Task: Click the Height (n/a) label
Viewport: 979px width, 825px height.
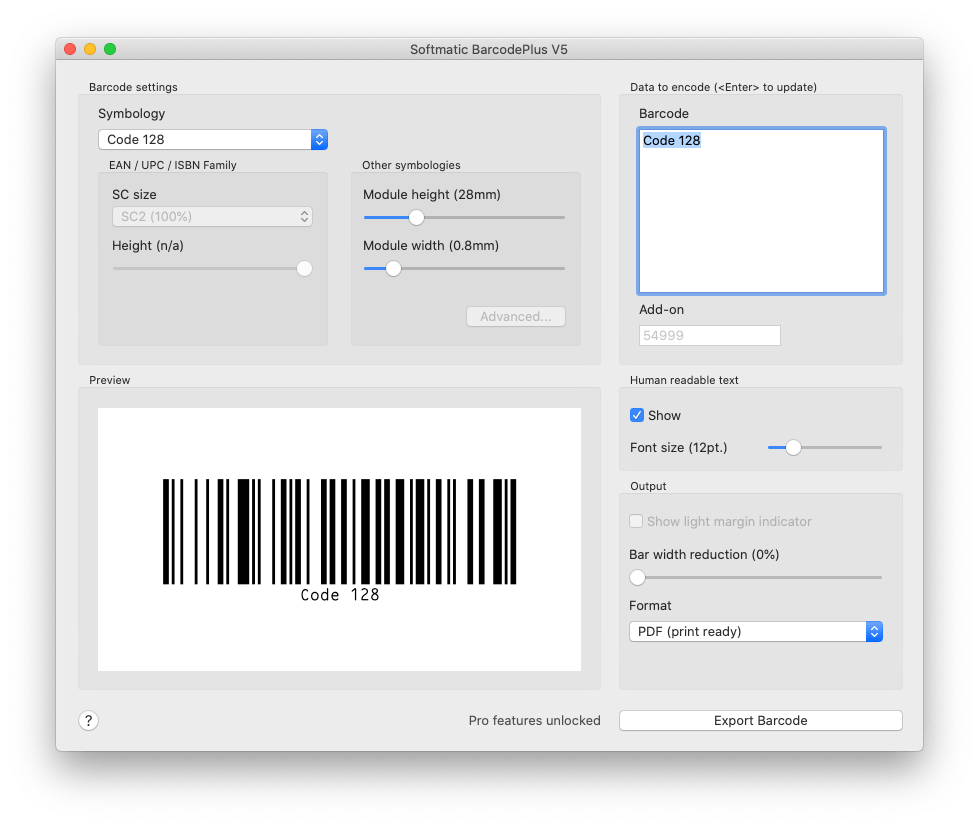Action: click(148, 246)
